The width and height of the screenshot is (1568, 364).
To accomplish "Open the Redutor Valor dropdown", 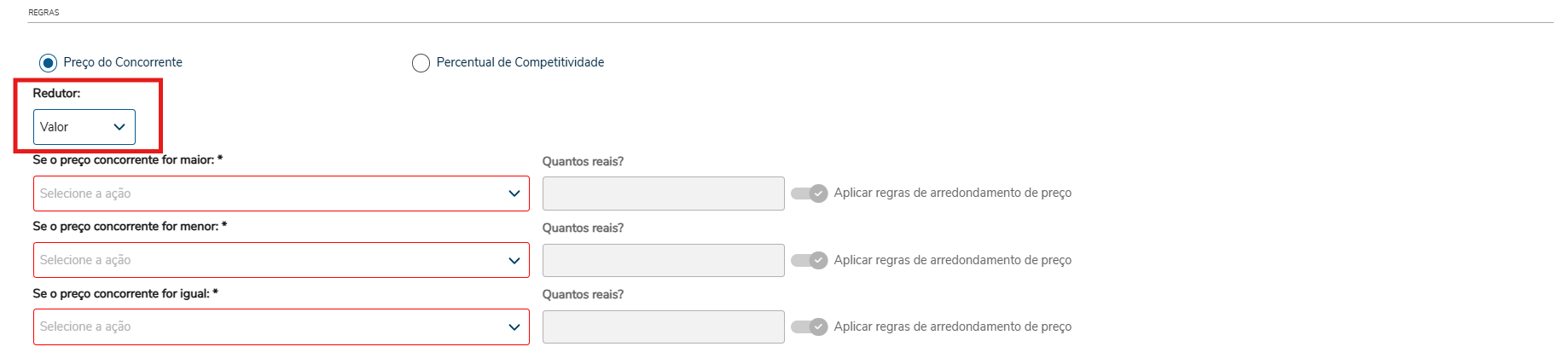I will [x=84, y=127].
